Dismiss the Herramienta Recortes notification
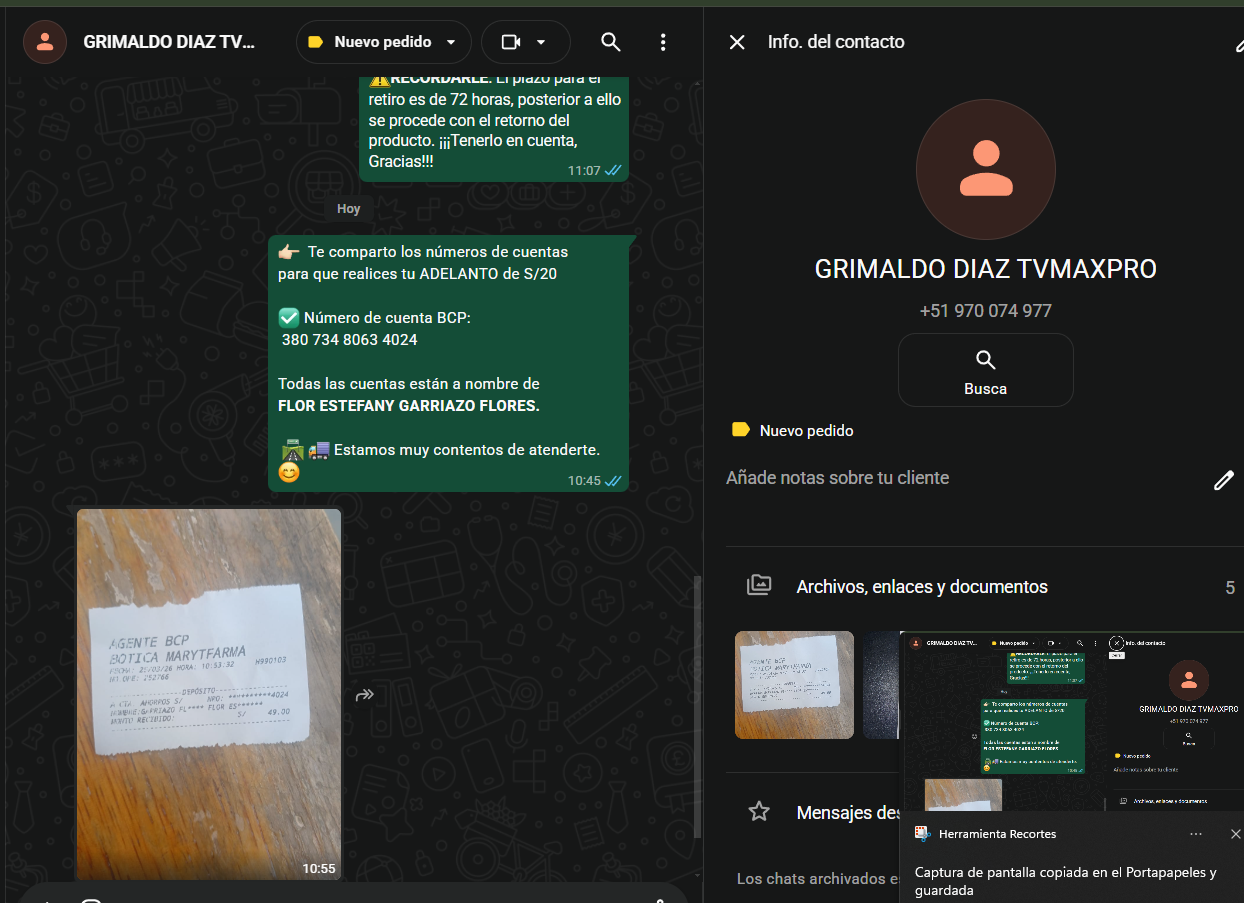The image size is (1244, 903). pyautogui.click(x=1235, y=834)
